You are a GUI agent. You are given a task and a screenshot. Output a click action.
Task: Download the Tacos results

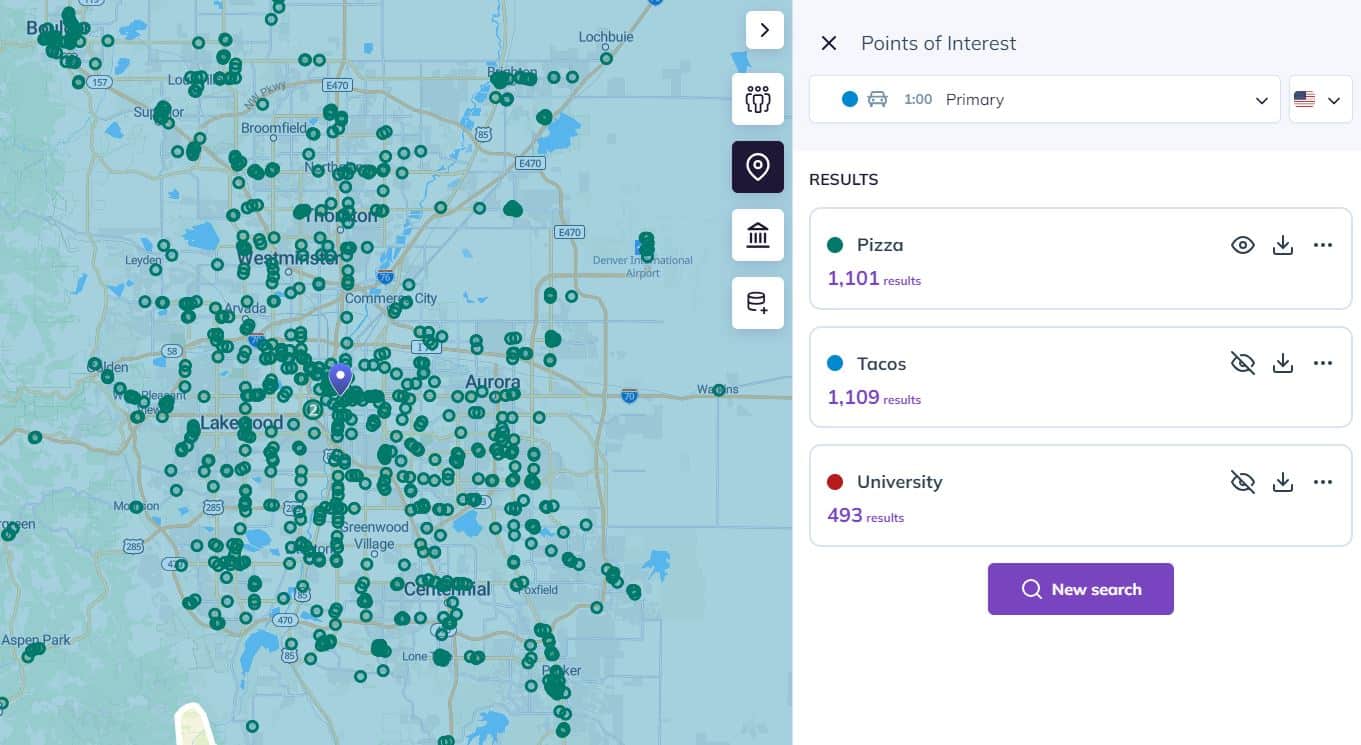pos(1283,363)
